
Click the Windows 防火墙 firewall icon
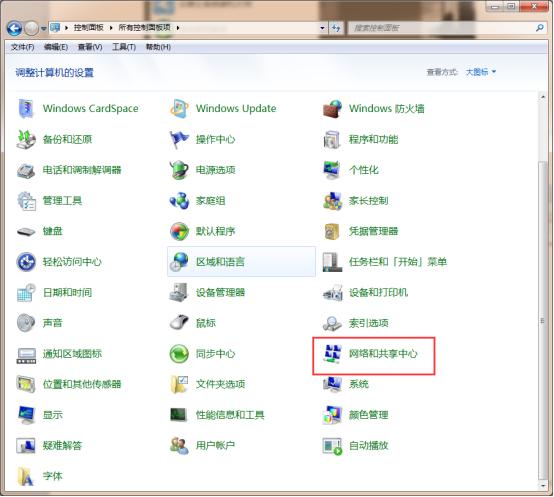[332, 108]
